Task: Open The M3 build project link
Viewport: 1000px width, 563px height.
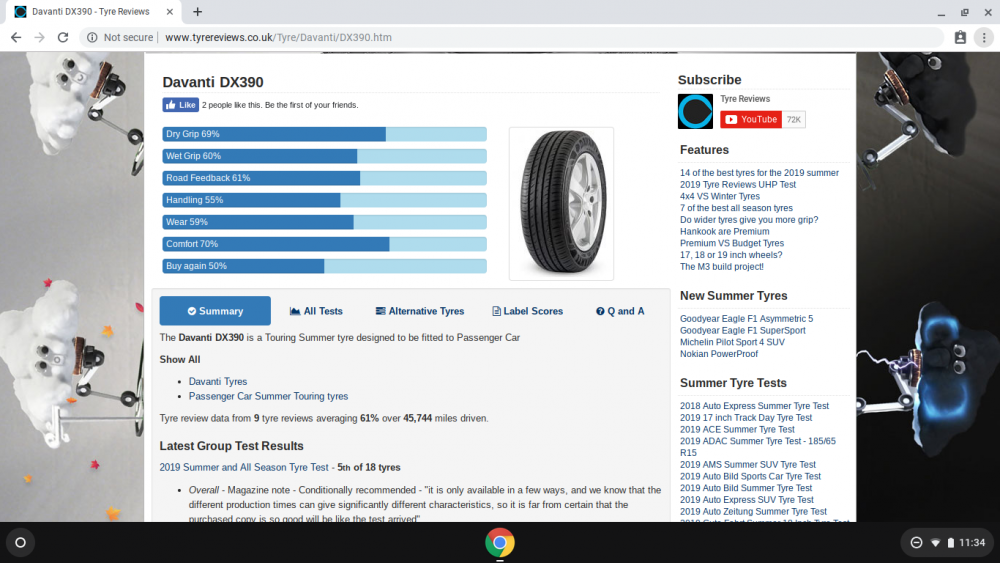Action: click(721, 267)
